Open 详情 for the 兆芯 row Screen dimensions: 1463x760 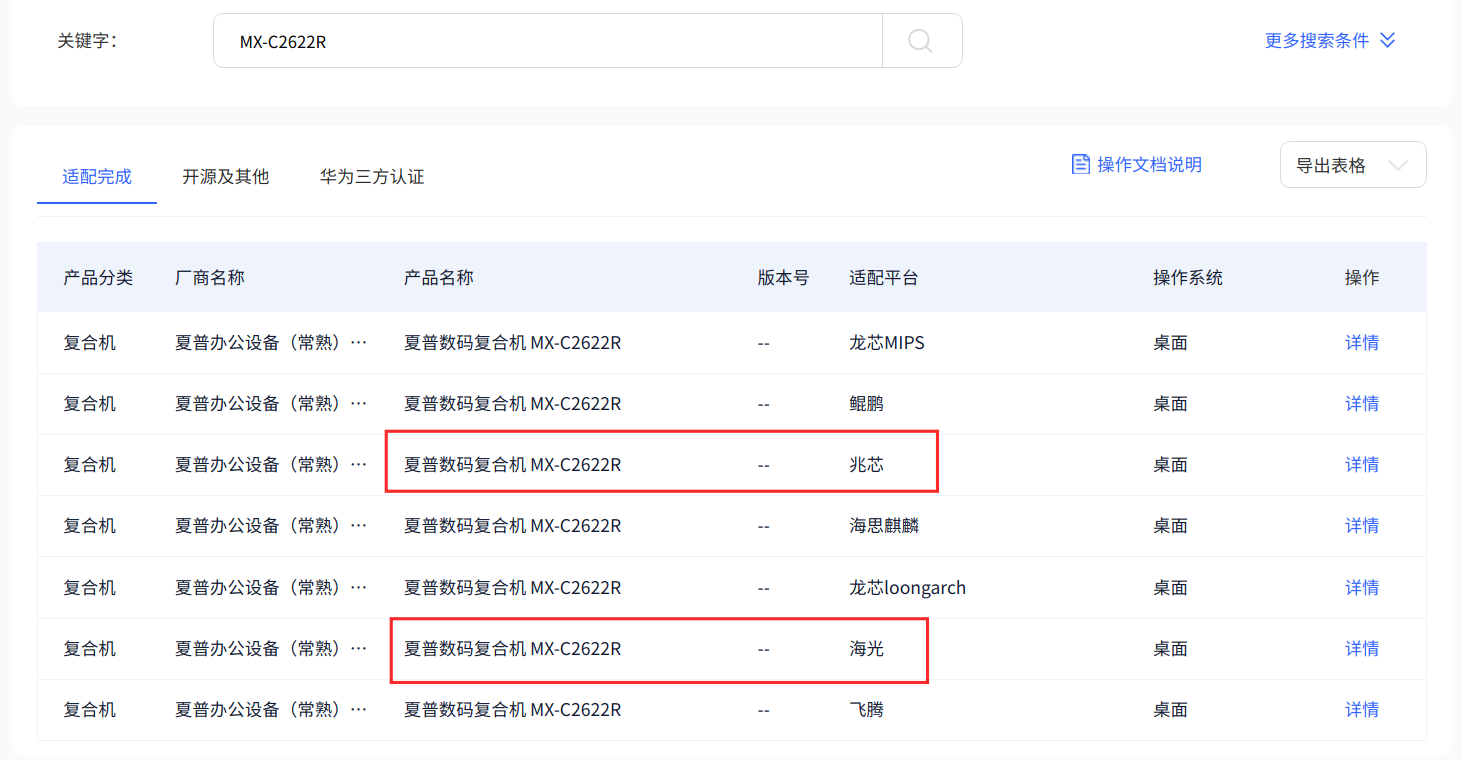coord(1362,465)
